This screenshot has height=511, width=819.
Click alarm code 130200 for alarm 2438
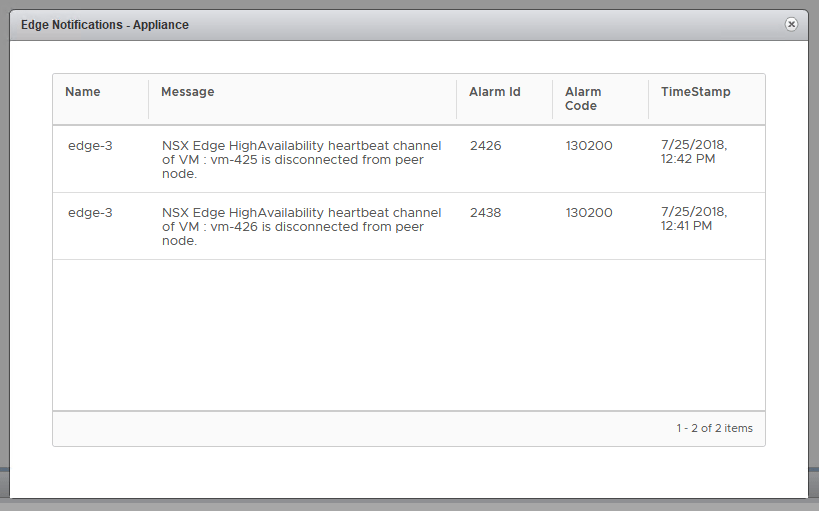click(589, 213)
